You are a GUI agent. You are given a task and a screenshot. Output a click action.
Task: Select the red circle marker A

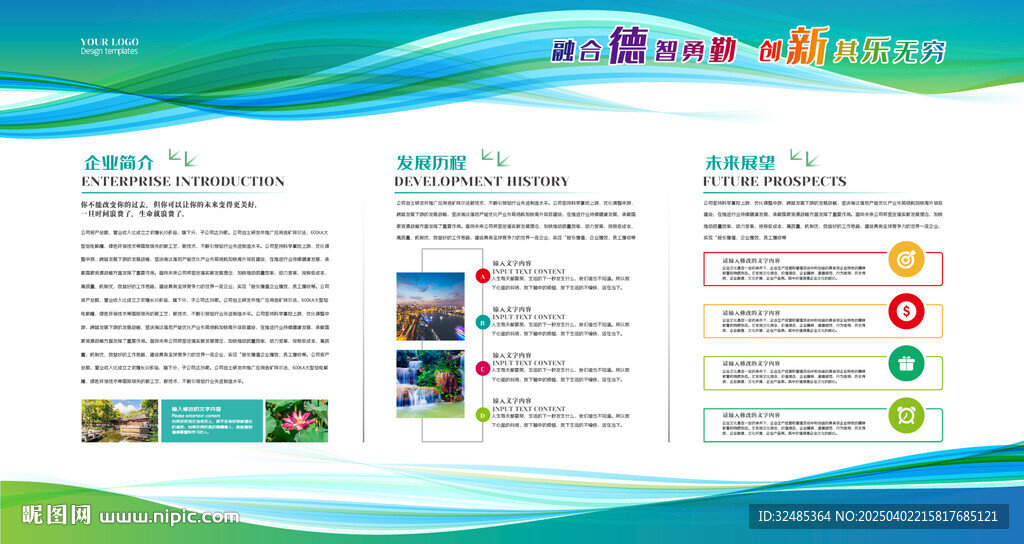click(482, 276)
